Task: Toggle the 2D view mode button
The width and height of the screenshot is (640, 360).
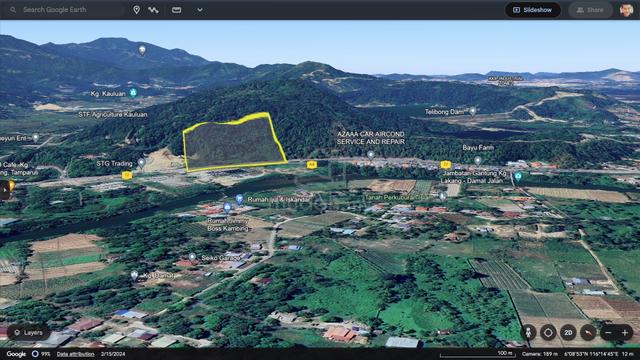Action: [568, 333]
